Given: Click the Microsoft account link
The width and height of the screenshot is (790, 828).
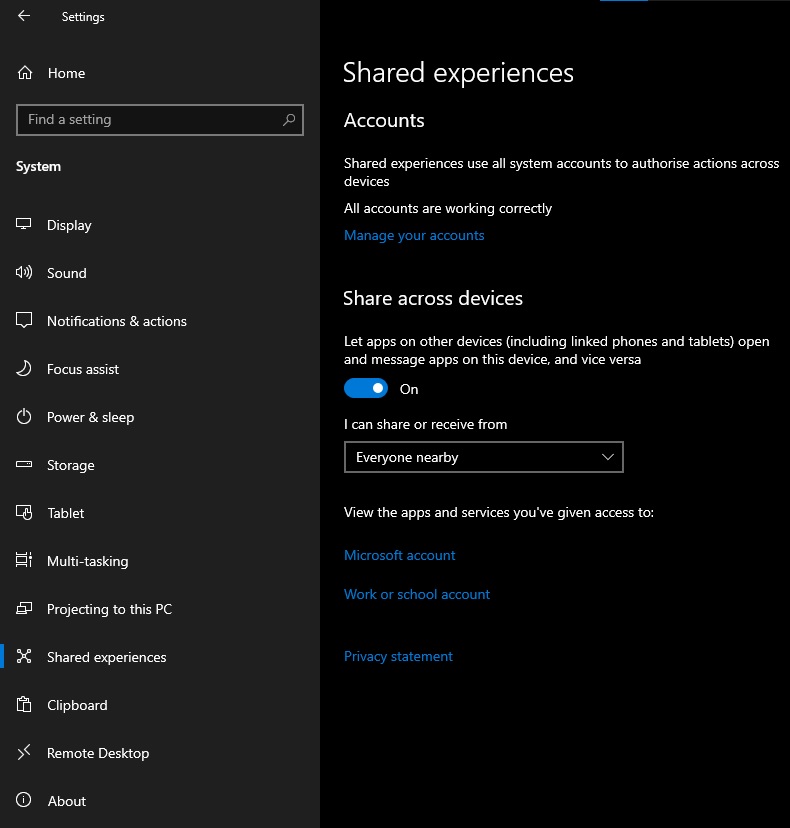Looking at the screenshot, I should (399, 555).
